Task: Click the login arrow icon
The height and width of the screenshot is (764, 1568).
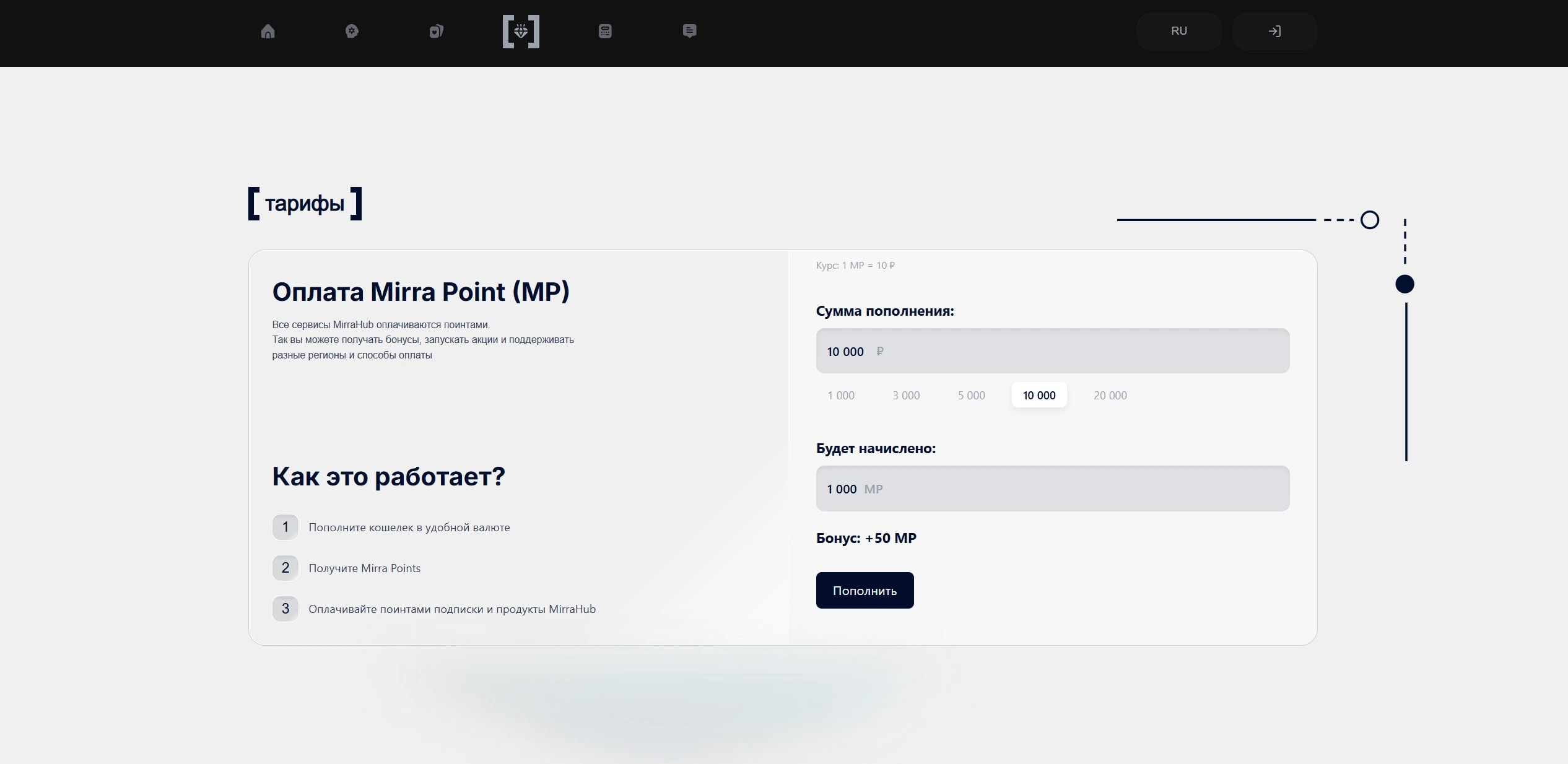Action: coord(1274,31)
